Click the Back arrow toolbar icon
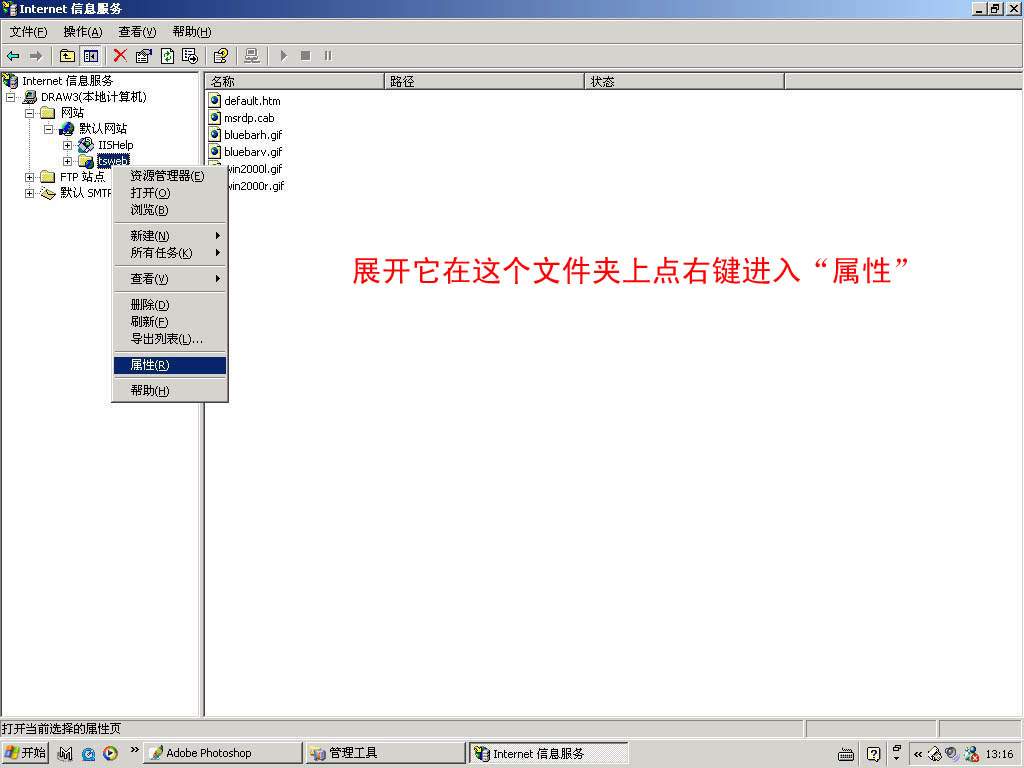This screenshot has width=1024, height=768. click(x=13, y=56)
